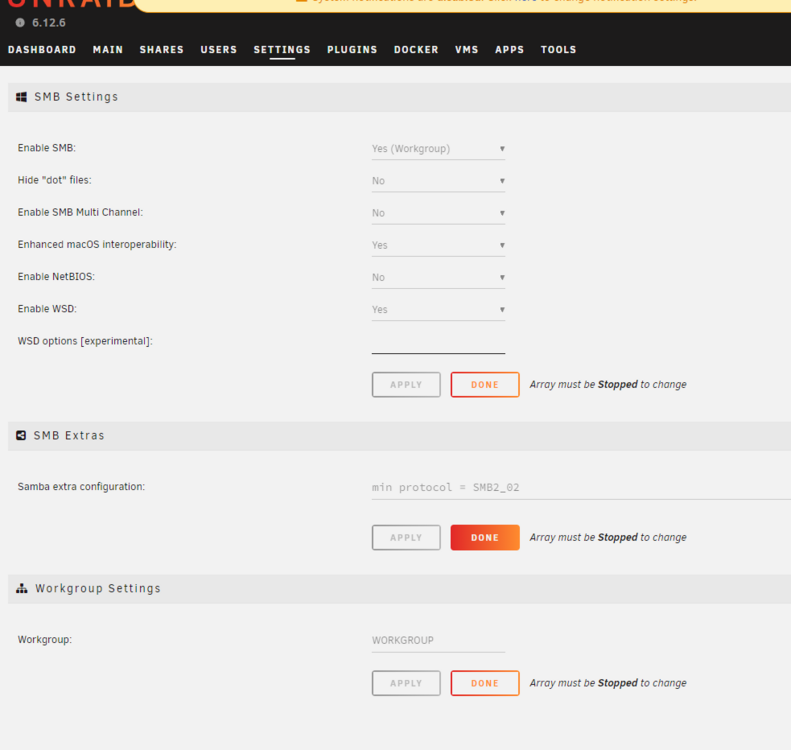The width and height of the screenshot is (791, 750).
Task: Click the Windows icon next to SMB Settings
Action: point(21,97)
